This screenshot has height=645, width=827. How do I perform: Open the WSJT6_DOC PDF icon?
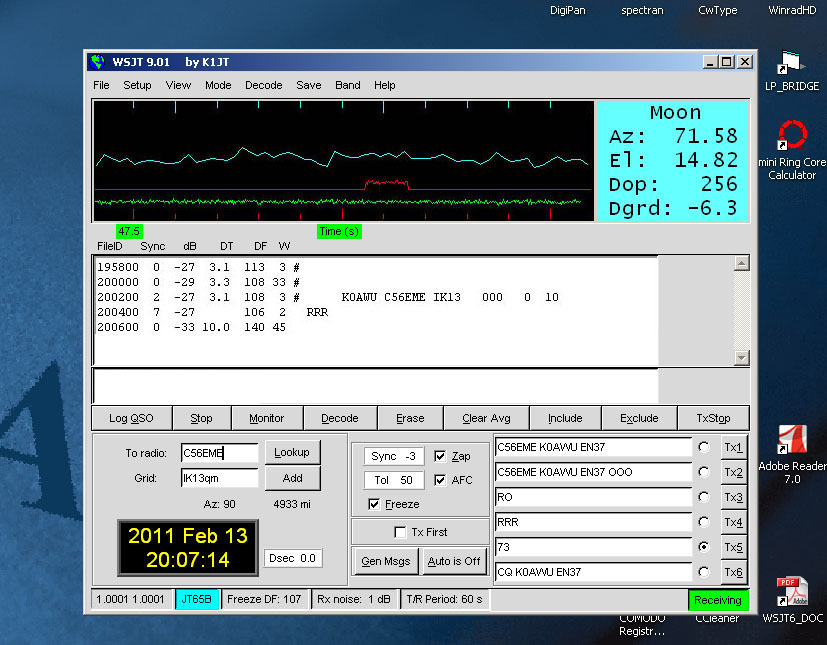coord(792,590)
